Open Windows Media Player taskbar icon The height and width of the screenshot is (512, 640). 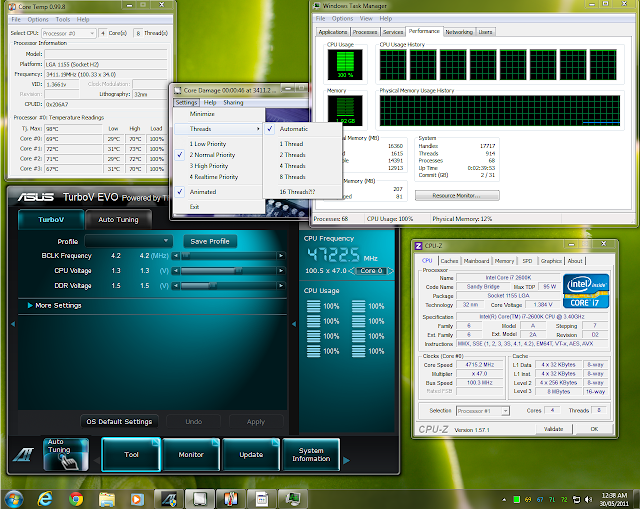(x=138, y=498)
